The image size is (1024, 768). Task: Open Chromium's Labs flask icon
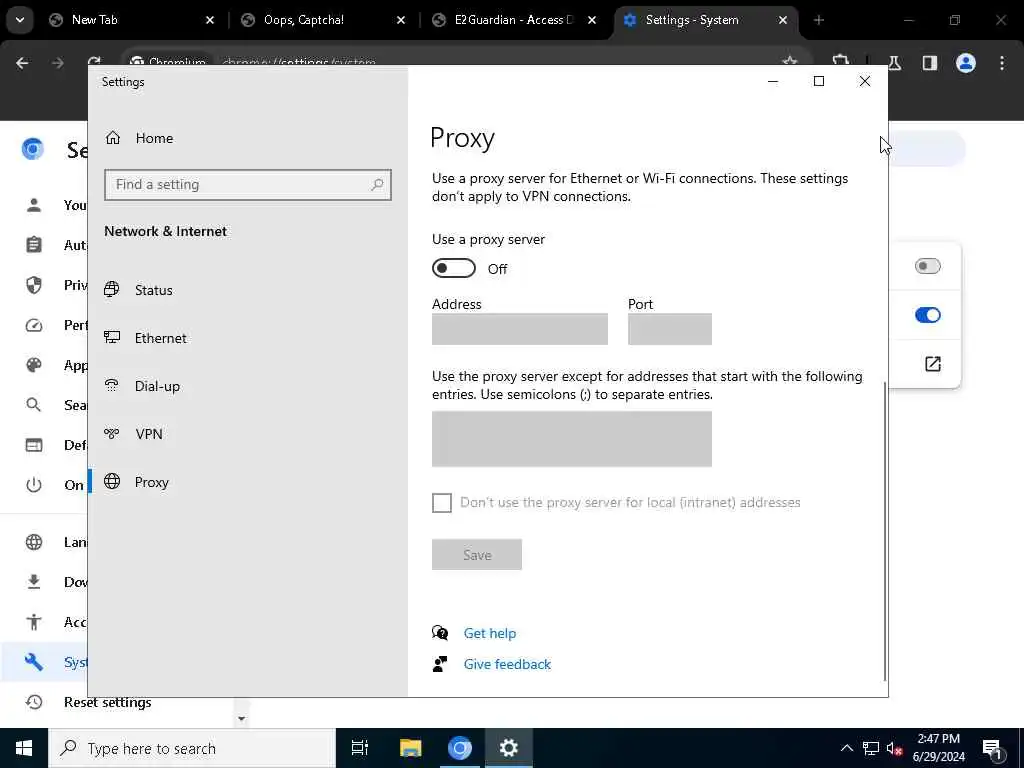(895, 63)
